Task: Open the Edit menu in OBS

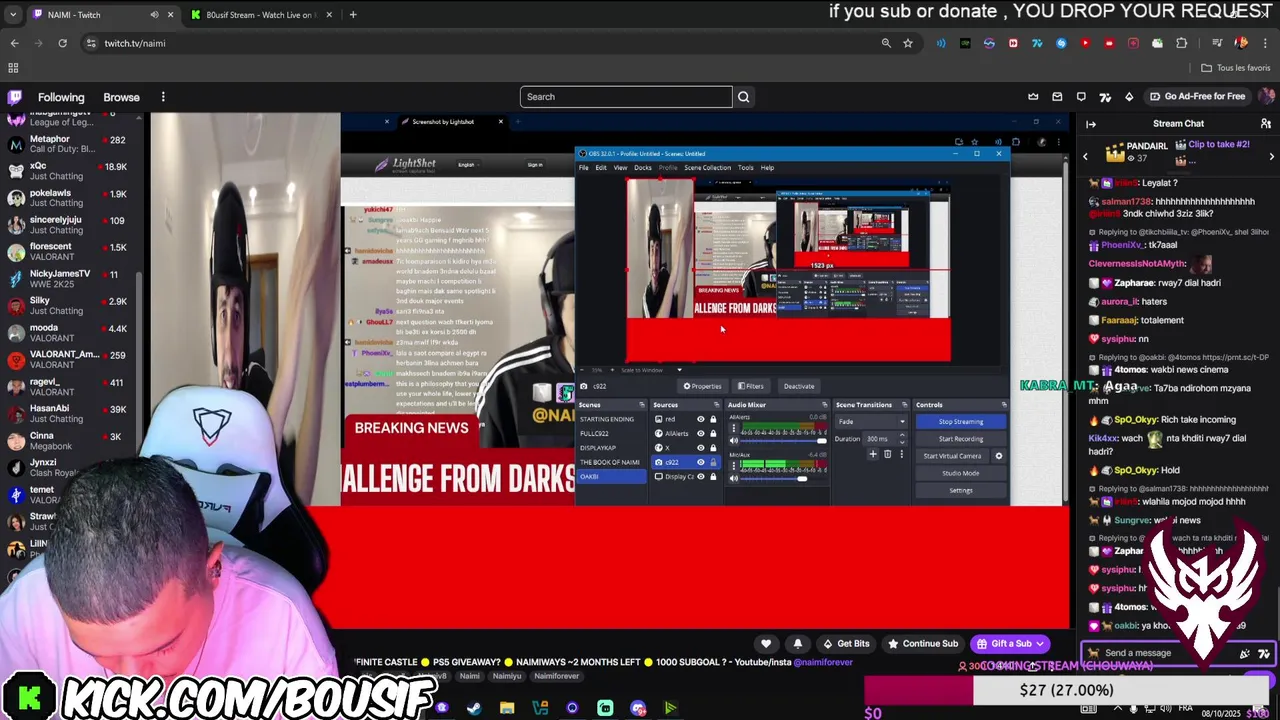Action: pos(601,167)
